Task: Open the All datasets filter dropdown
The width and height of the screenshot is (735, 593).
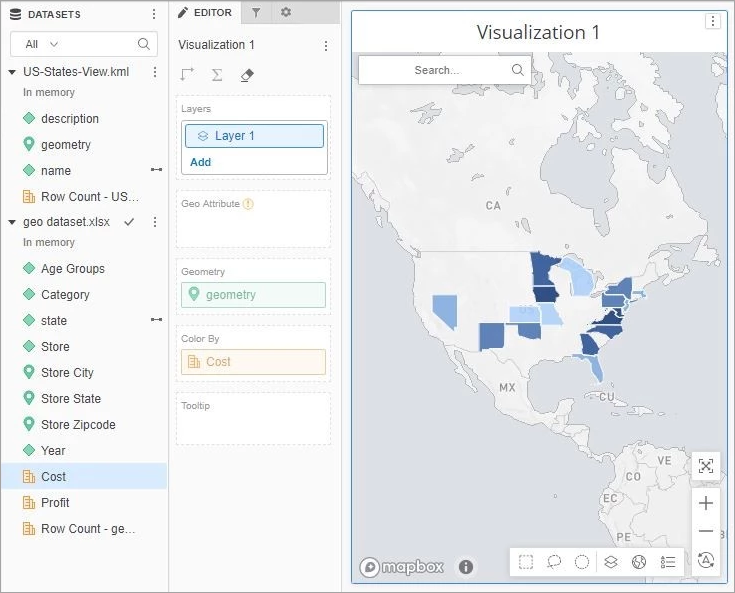Action: (42, 44)
